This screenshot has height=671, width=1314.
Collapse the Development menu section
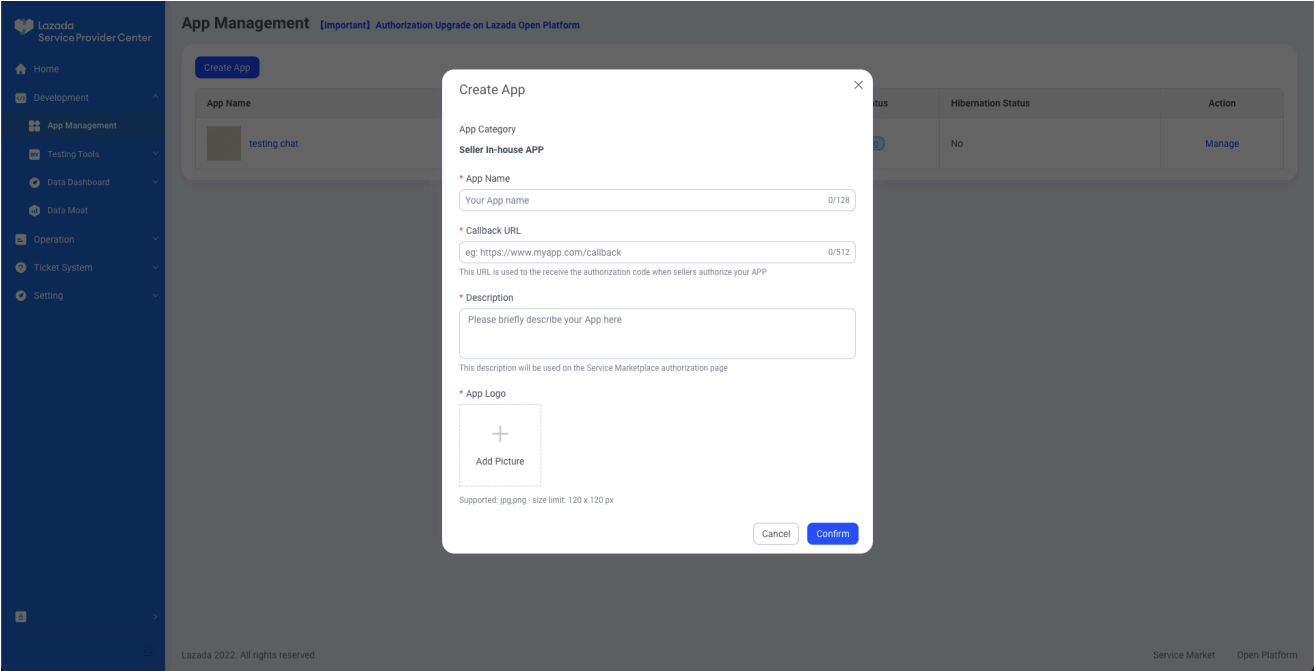[155, 98]
